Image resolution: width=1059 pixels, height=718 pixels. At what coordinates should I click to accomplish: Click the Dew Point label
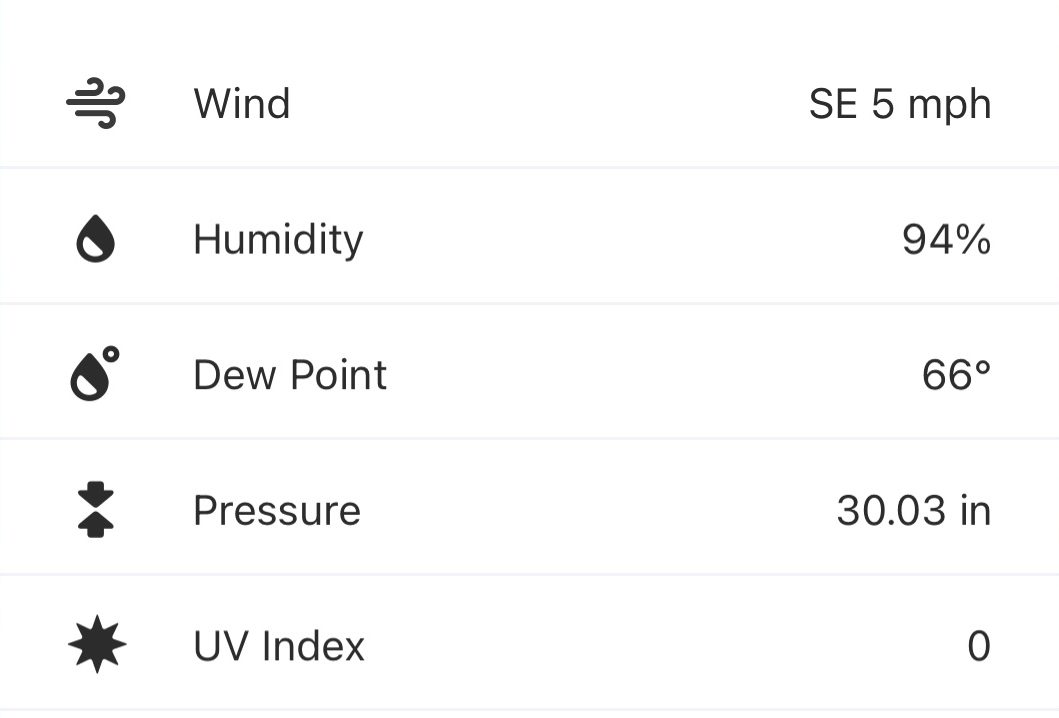(290, 375)
